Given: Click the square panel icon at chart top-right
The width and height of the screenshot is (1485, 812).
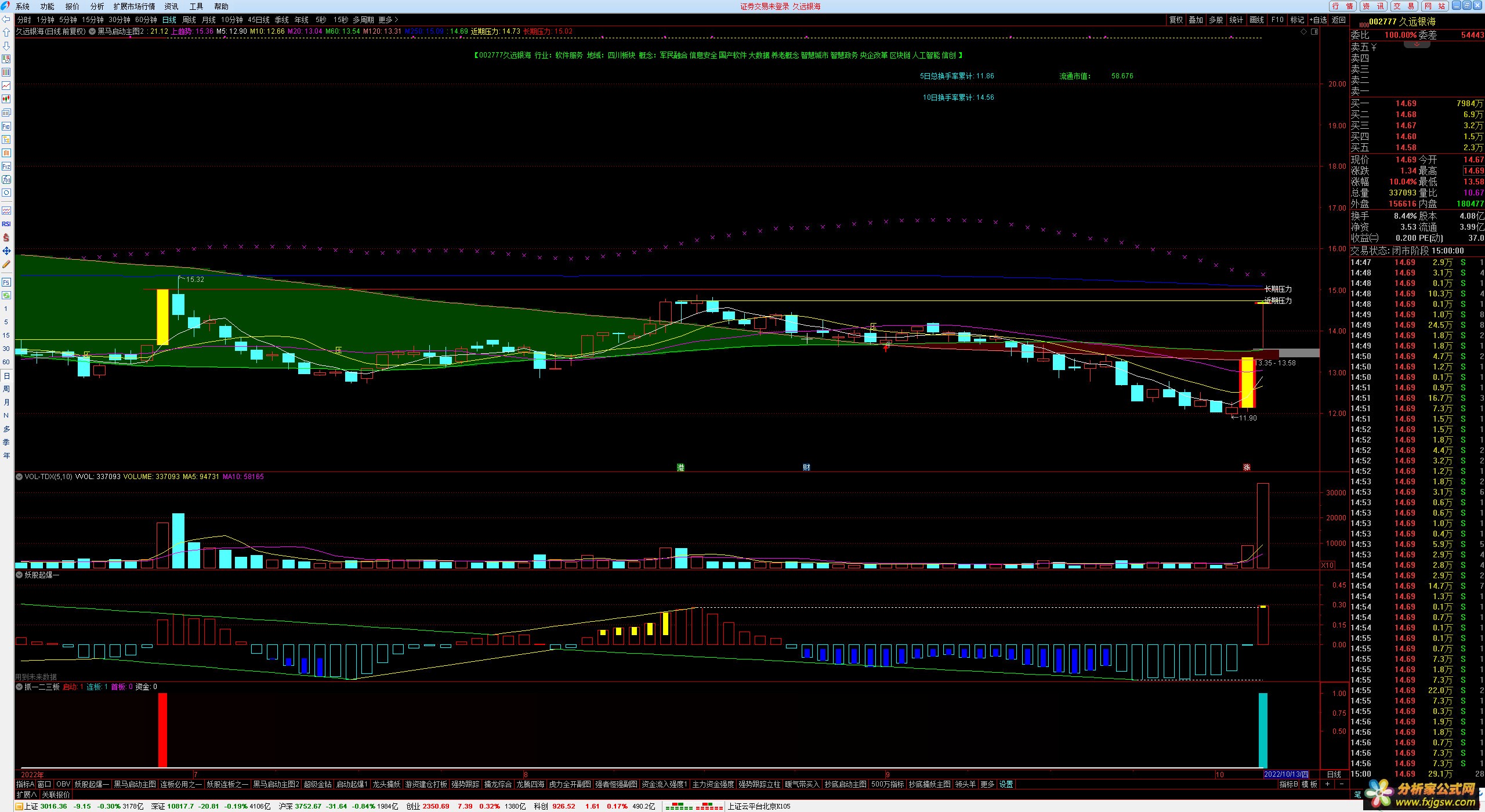Looking at the screenshot, I should coord(1314,32).
